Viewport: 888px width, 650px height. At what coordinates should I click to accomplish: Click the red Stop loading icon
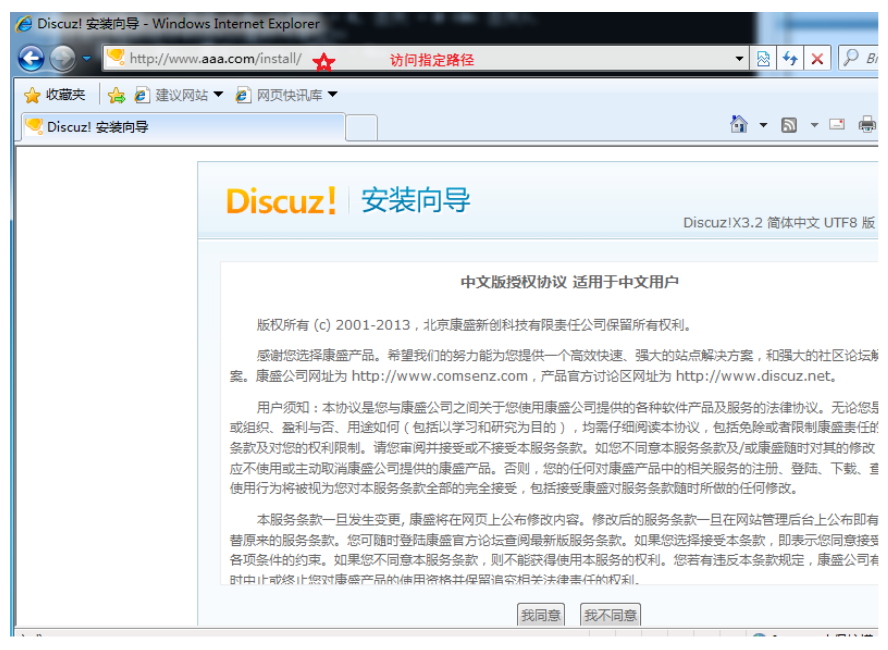pos(817,58)
